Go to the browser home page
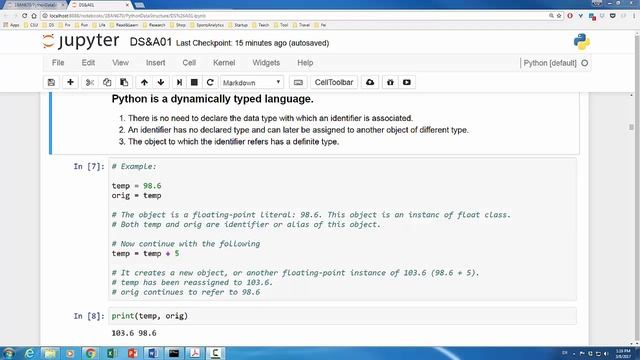640x360 pixels. point(34,16)
